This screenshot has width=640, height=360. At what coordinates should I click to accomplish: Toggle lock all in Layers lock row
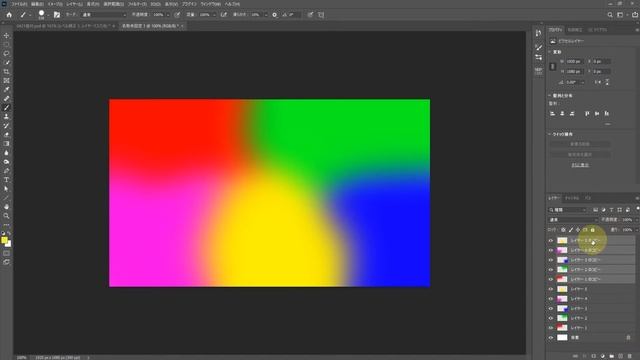[593, 230]
